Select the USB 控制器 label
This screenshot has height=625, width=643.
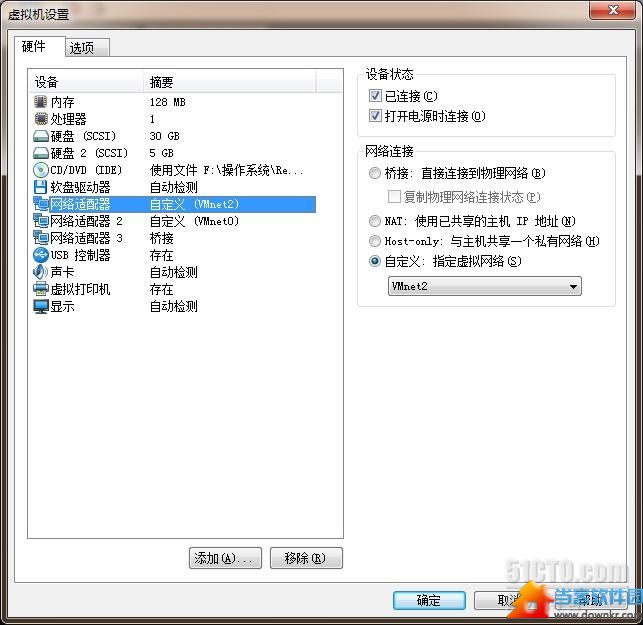pos(80,255)
